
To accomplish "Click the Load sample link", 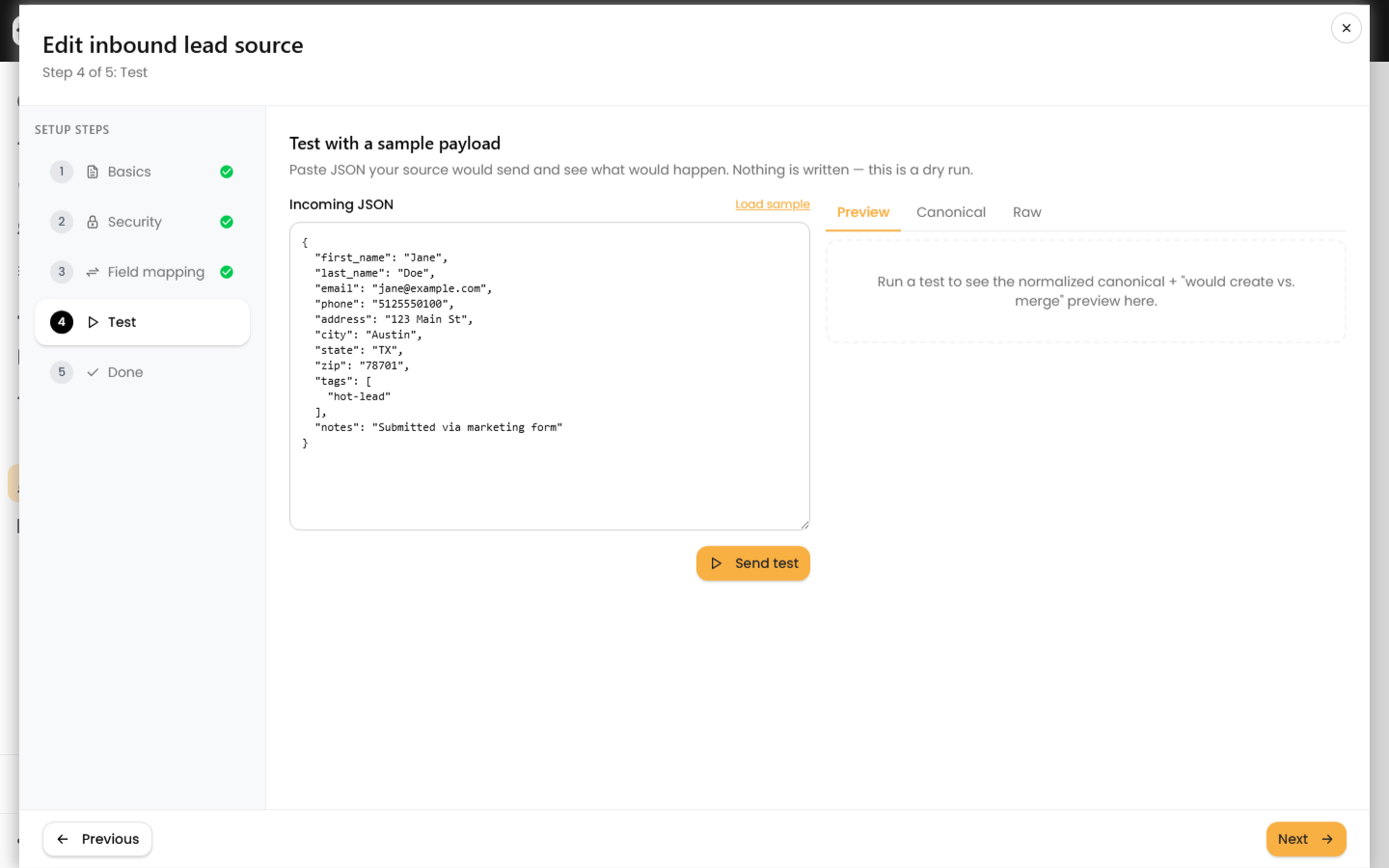I will pos(773,204).
